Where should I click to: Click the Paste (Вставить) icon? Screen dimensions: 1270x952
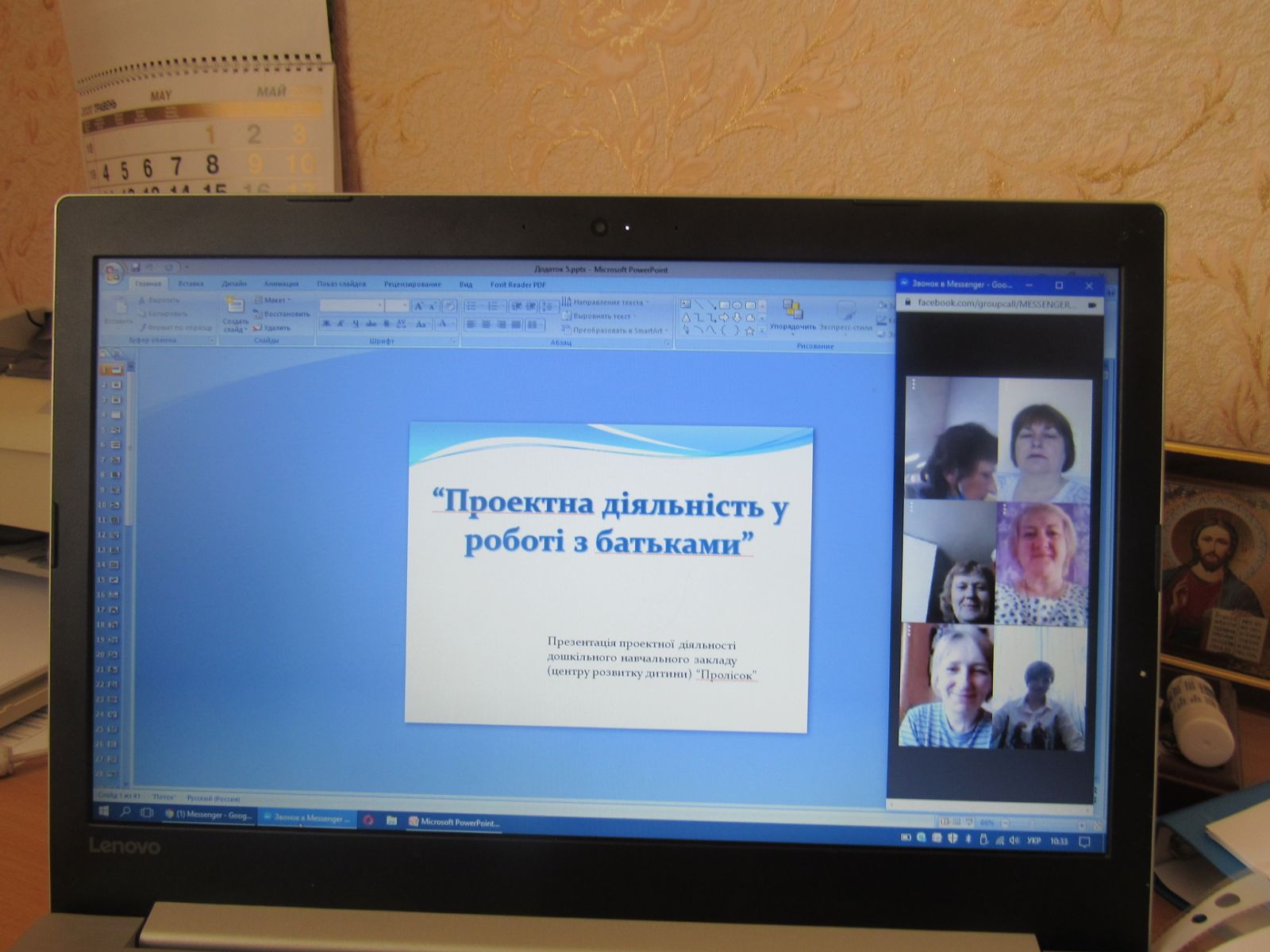click(121, 307)
